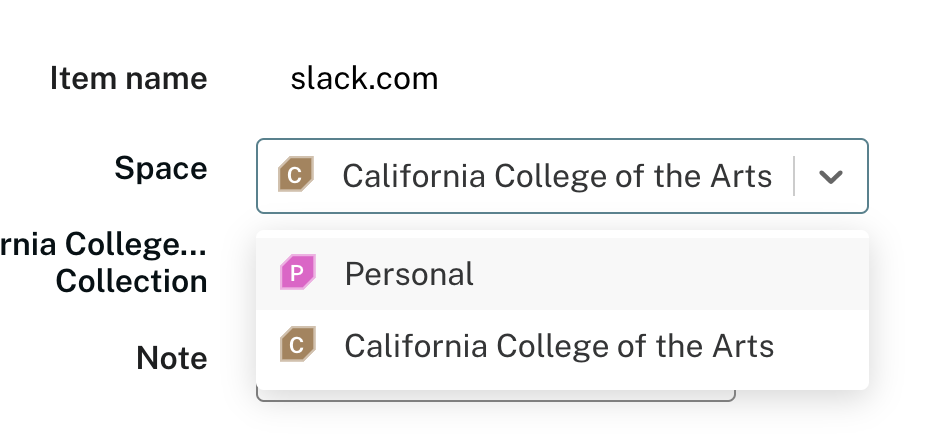Click the brown C icon in the dropdown list
Viewport: 944px width, 444px height.
point(298,346)
